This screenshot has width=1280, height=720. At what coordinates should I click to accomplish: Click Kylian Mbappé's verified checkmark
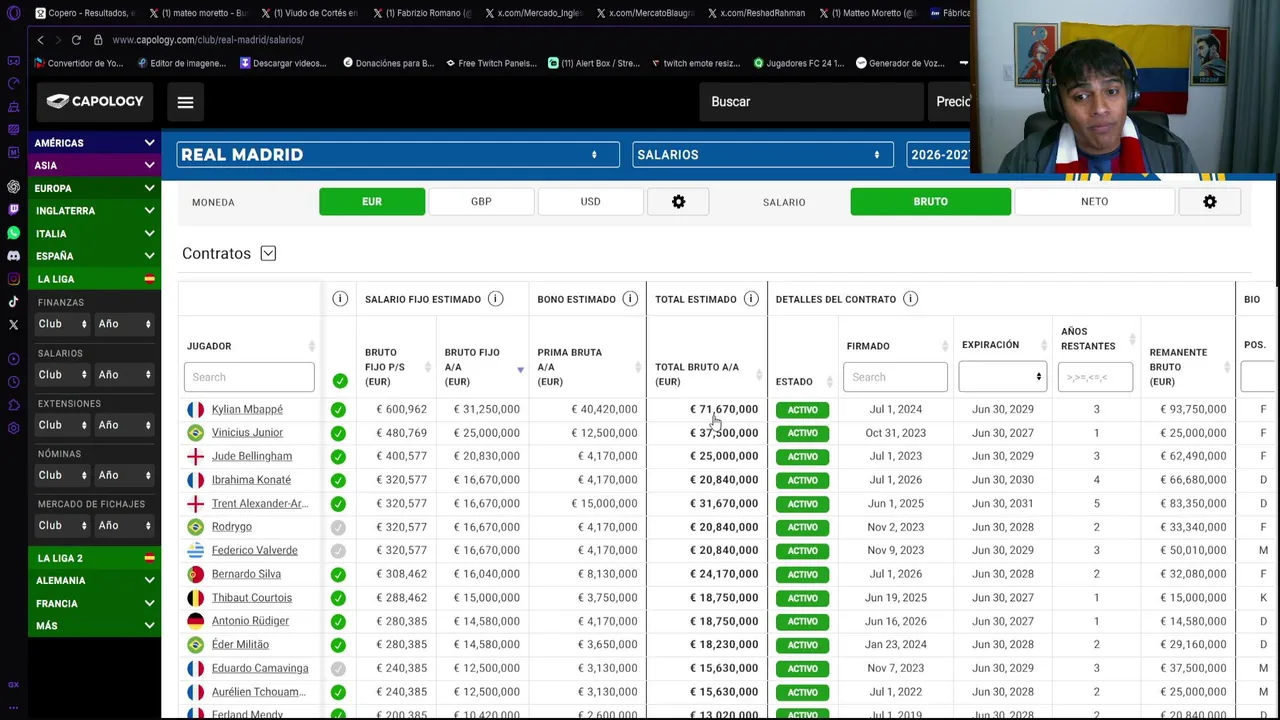[338, 410]
